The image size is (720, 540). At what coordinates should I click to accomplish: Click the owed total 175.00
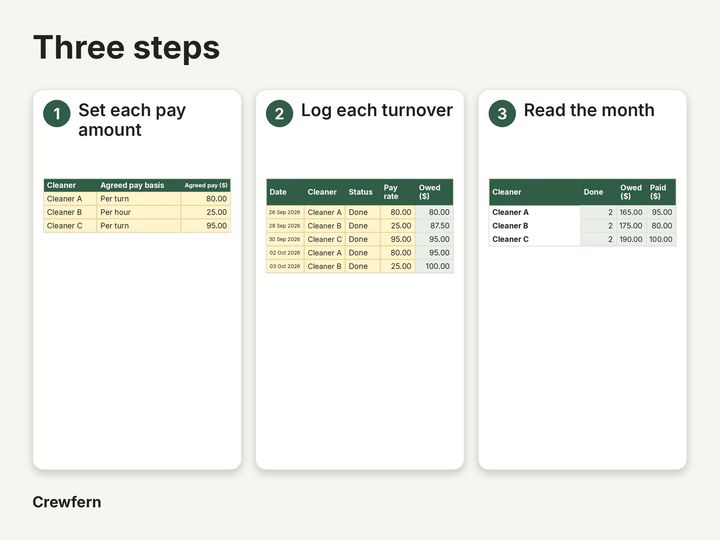click(x=631, y=226)
